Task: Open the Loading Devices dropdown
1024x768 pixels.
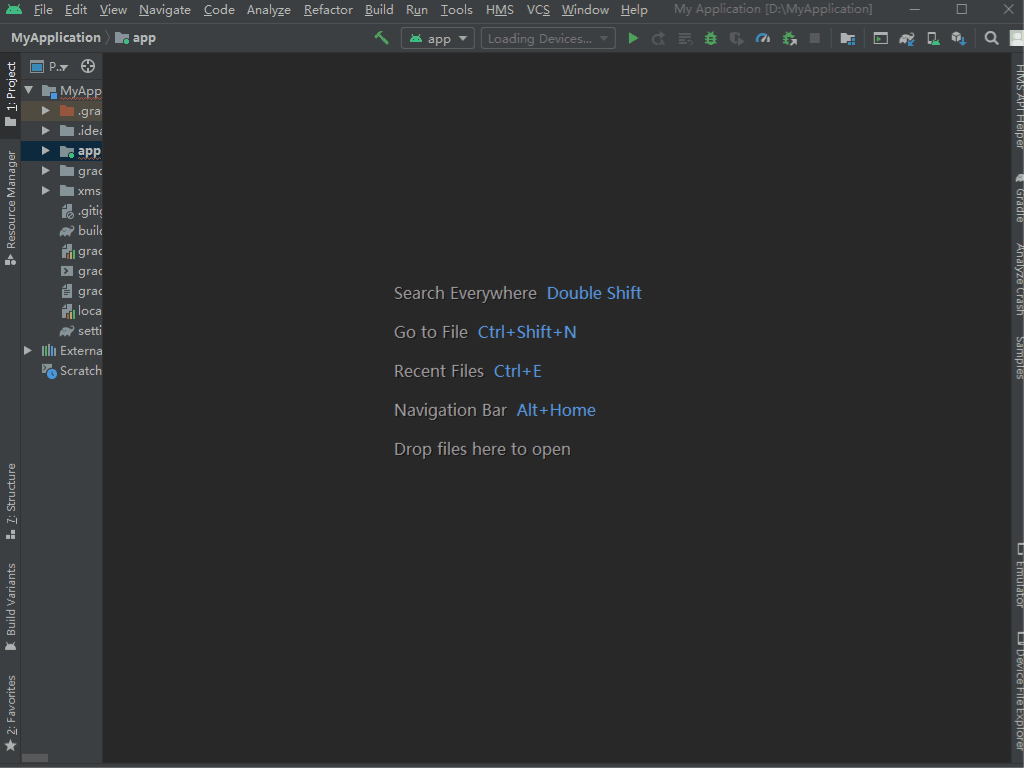Action: pos(548,39)
